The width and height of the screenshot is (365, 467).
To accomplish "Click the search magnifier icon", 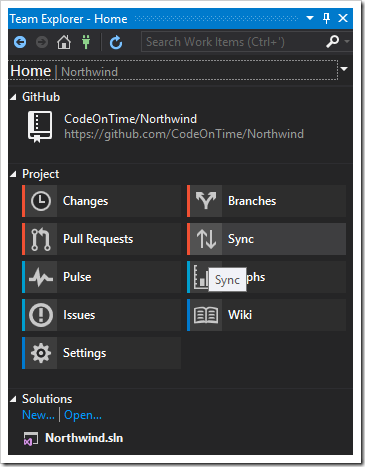I will pyautogui.click(x=332, y=42).
